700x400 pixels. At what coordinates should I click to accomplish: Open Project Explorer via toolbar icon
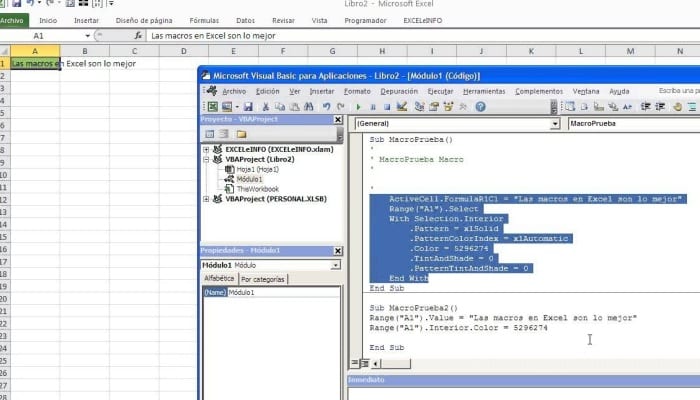coord(419,107)
